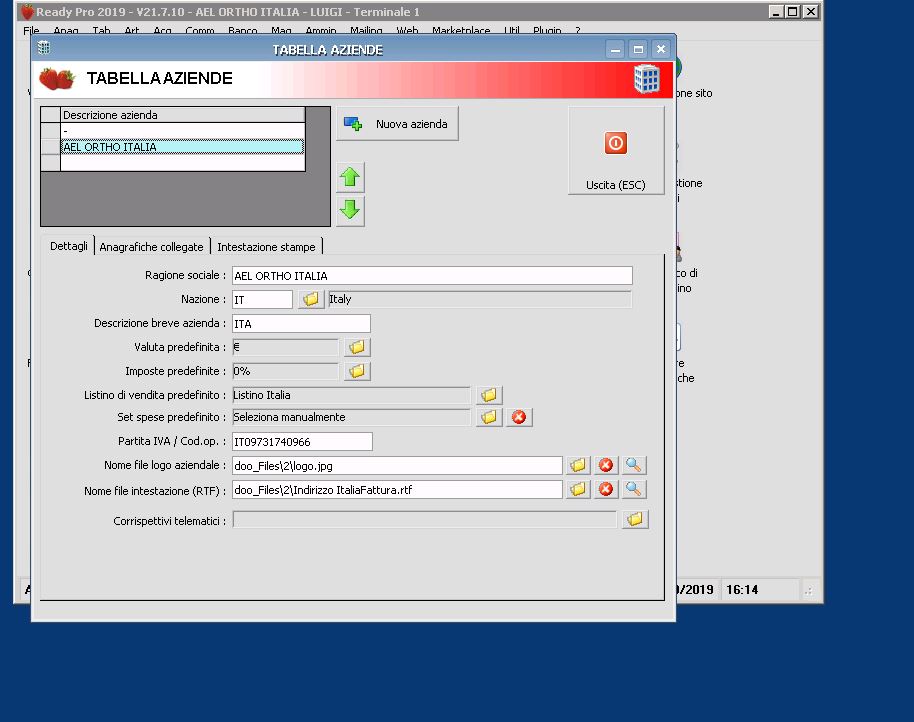Edit the Ragione sociale field

tap(432, 276)
